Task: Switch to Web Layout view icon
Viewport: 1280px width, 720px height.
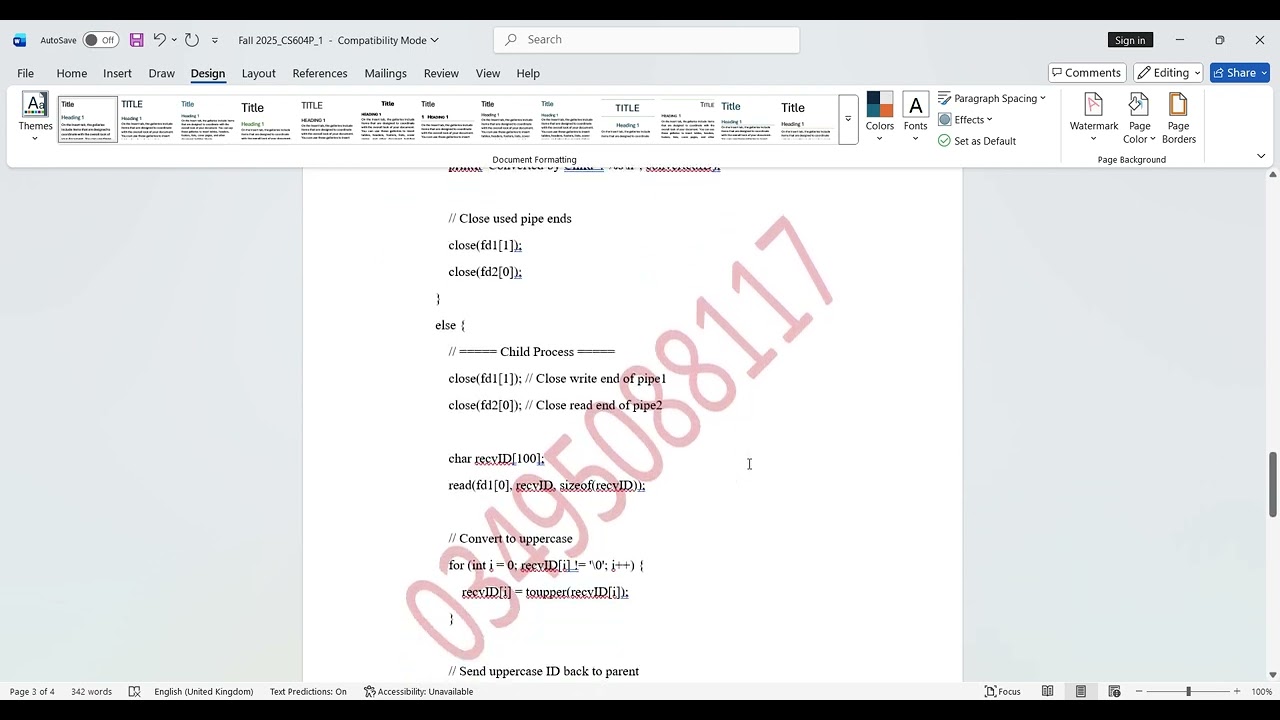Action: point(1114,691)
